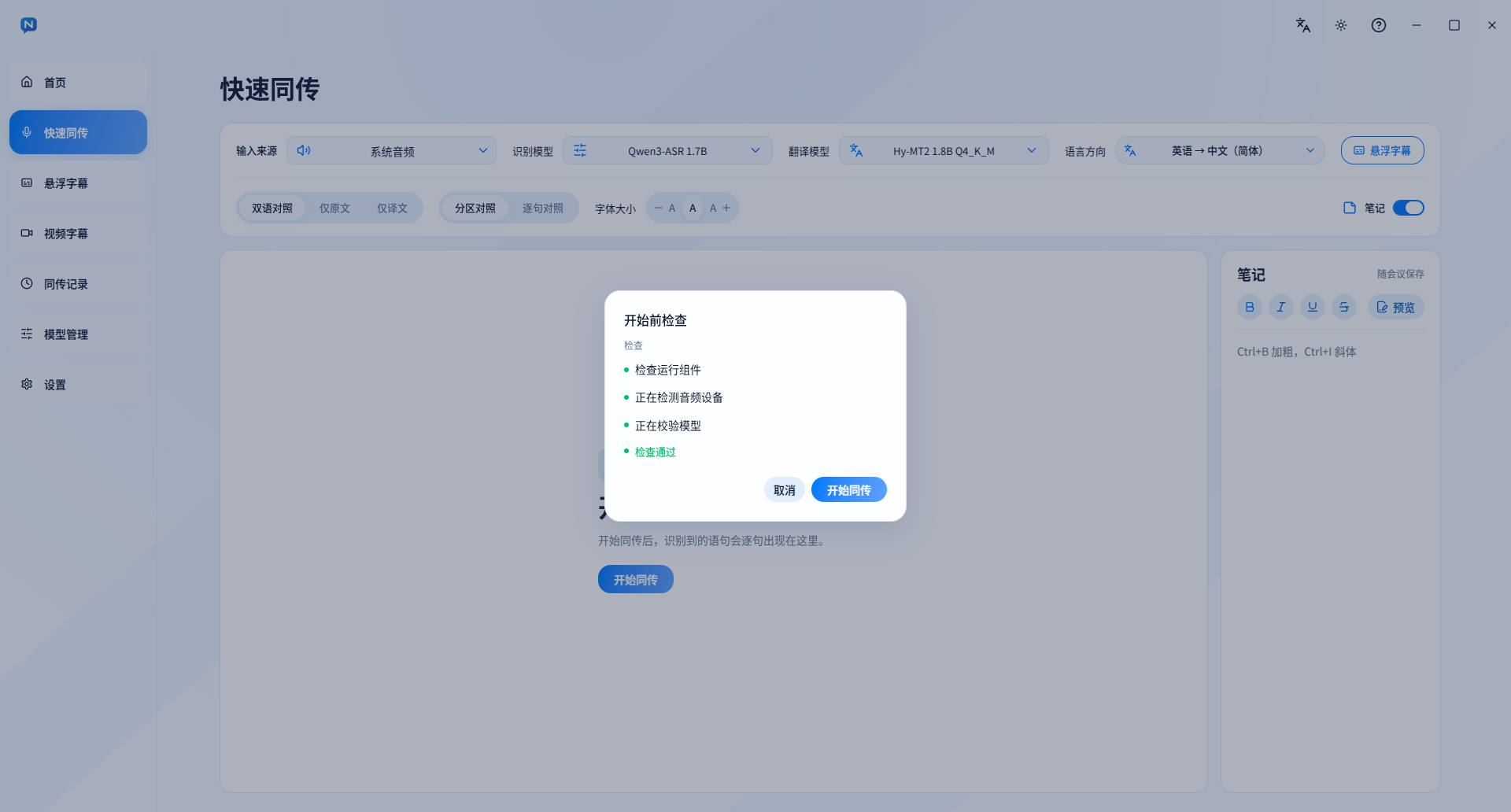The width and height of the screenshot is (1511, 812).
Task: Open 视频字幕 sidebar item
Action: pyautogui.click(x=78, y=233)
